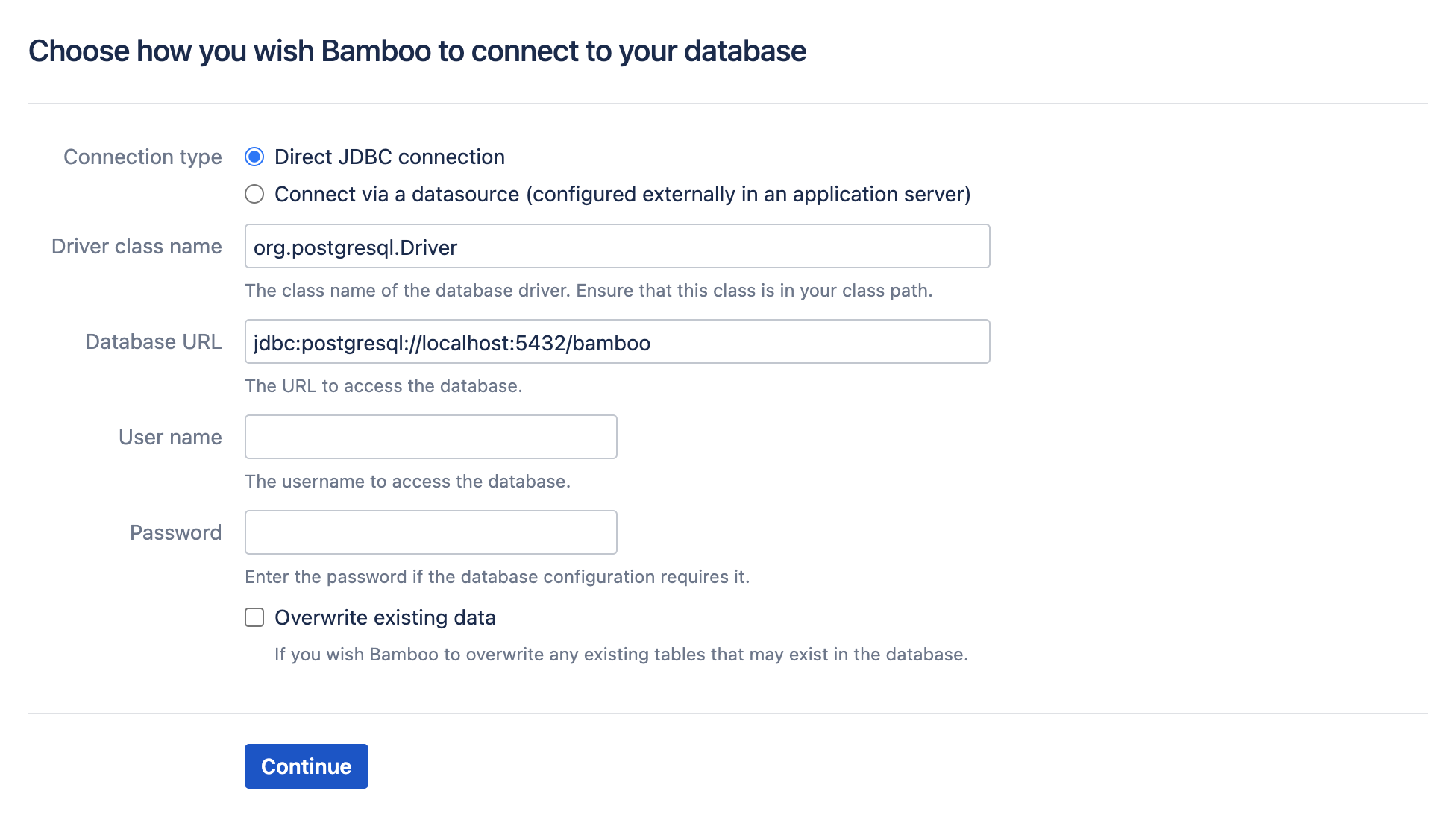This screenshot has width=1456, height=823.
Task: Click the Driver class name label
Action: point(136,247)
